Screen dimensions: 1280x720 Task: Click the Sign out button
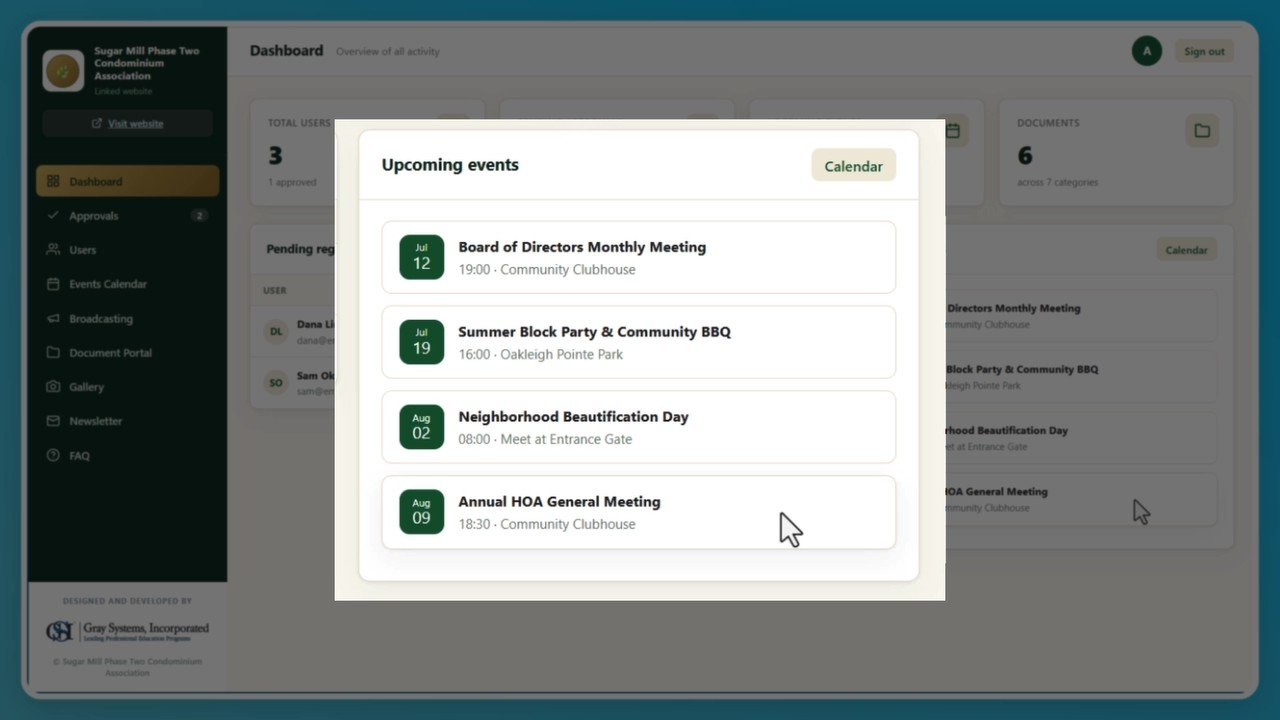(1204, 51)
